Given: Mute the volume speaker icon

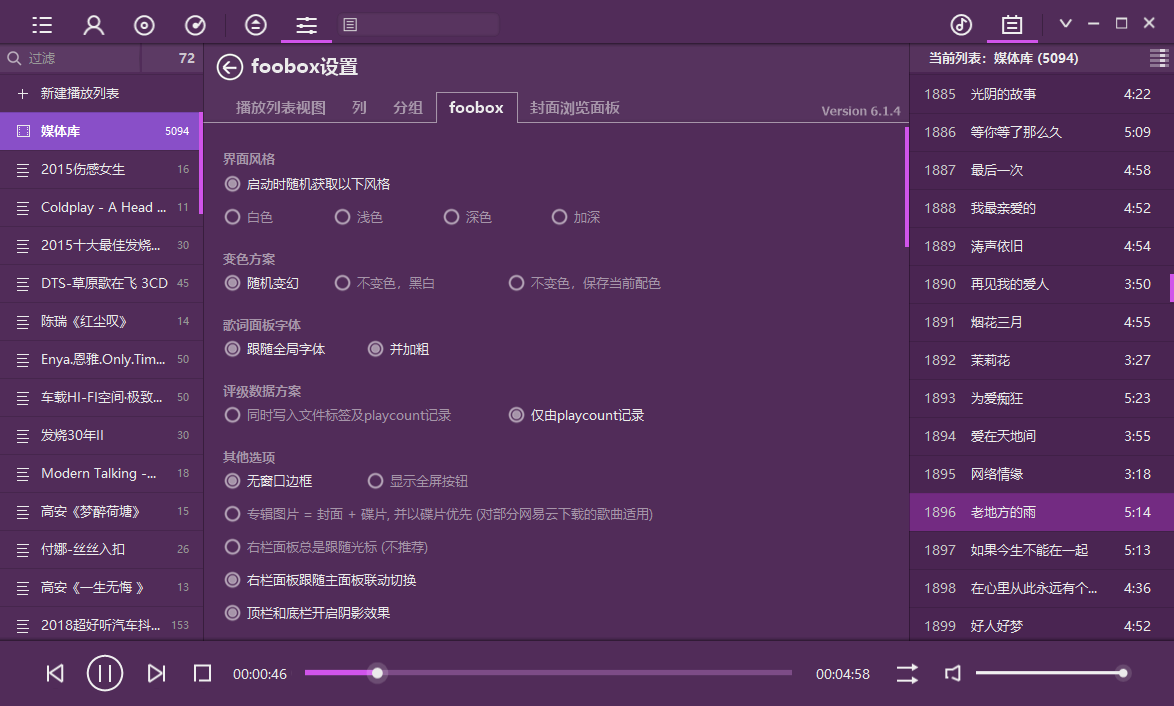Looking at the screenshot, I should [x=952, y=673].
